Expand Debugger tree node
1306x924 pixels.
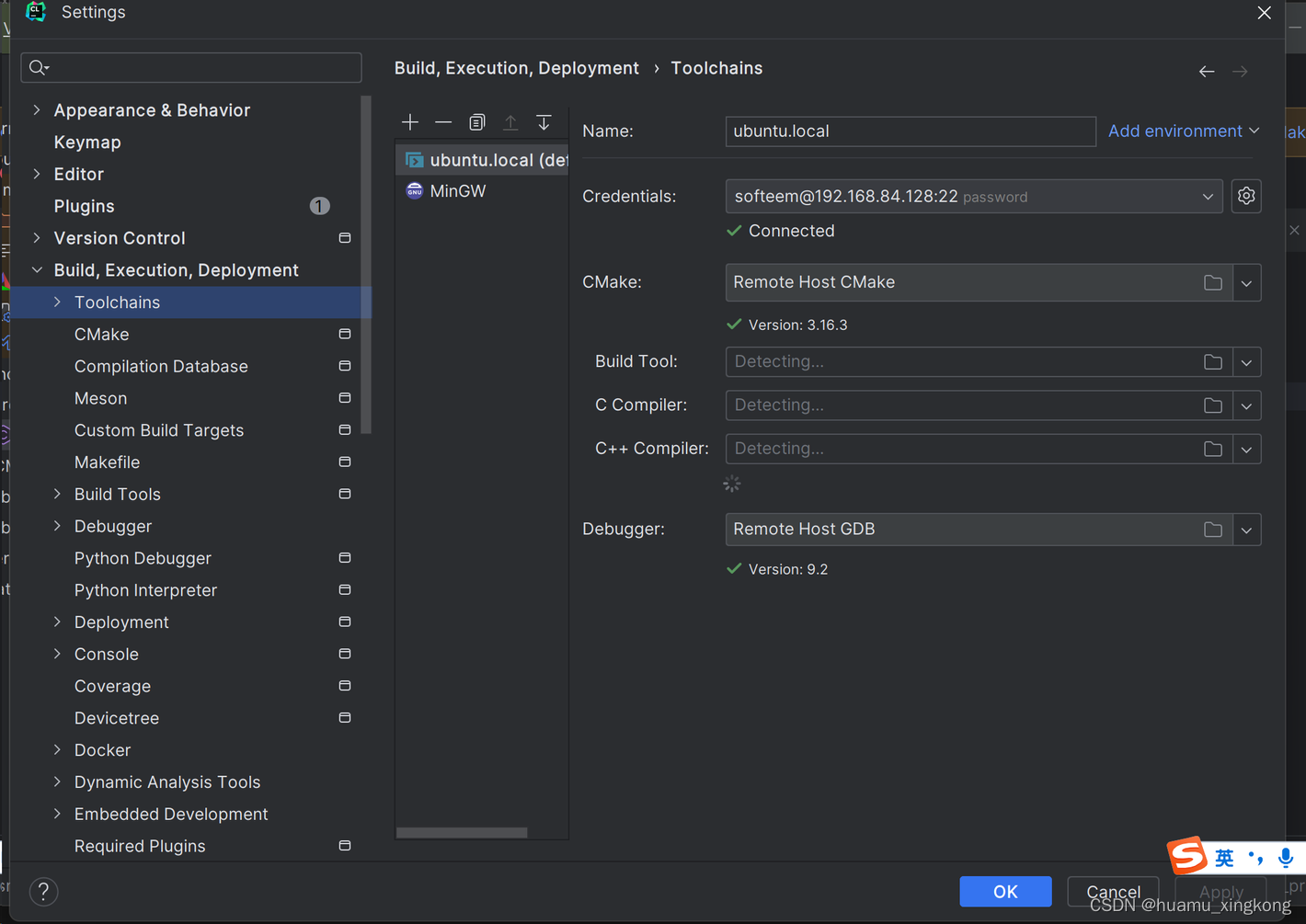57,526
